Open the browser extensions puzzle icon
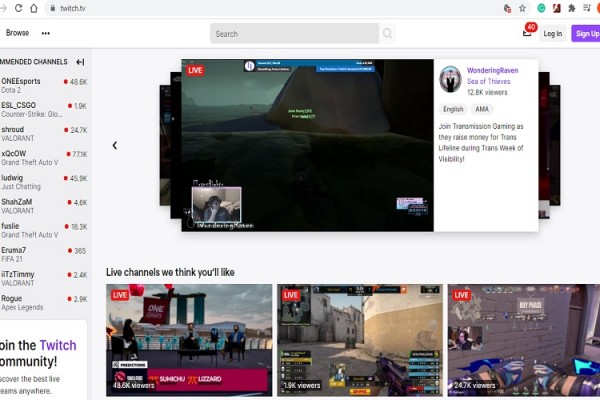This screenshot has width=600, height=400. [572, 8]
